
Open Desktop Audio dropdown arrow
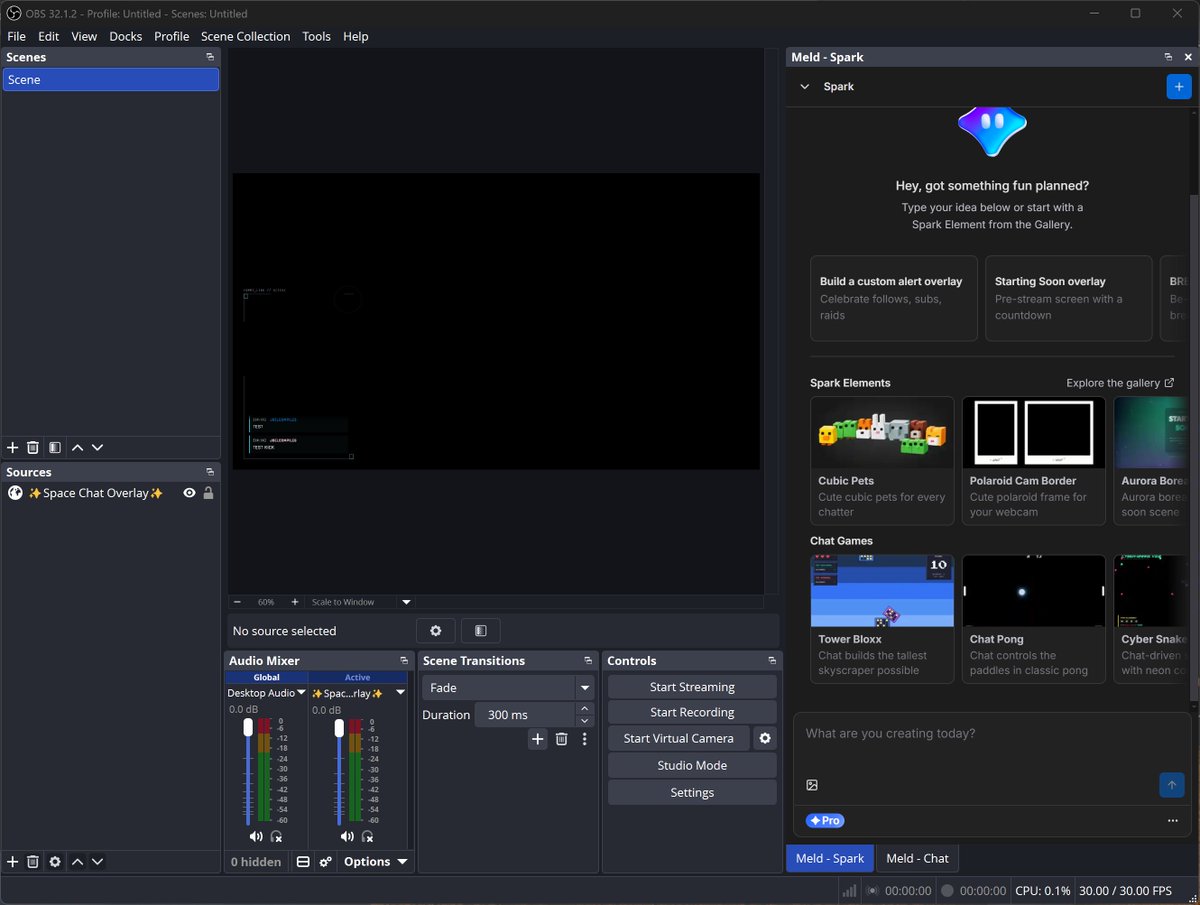301,693
